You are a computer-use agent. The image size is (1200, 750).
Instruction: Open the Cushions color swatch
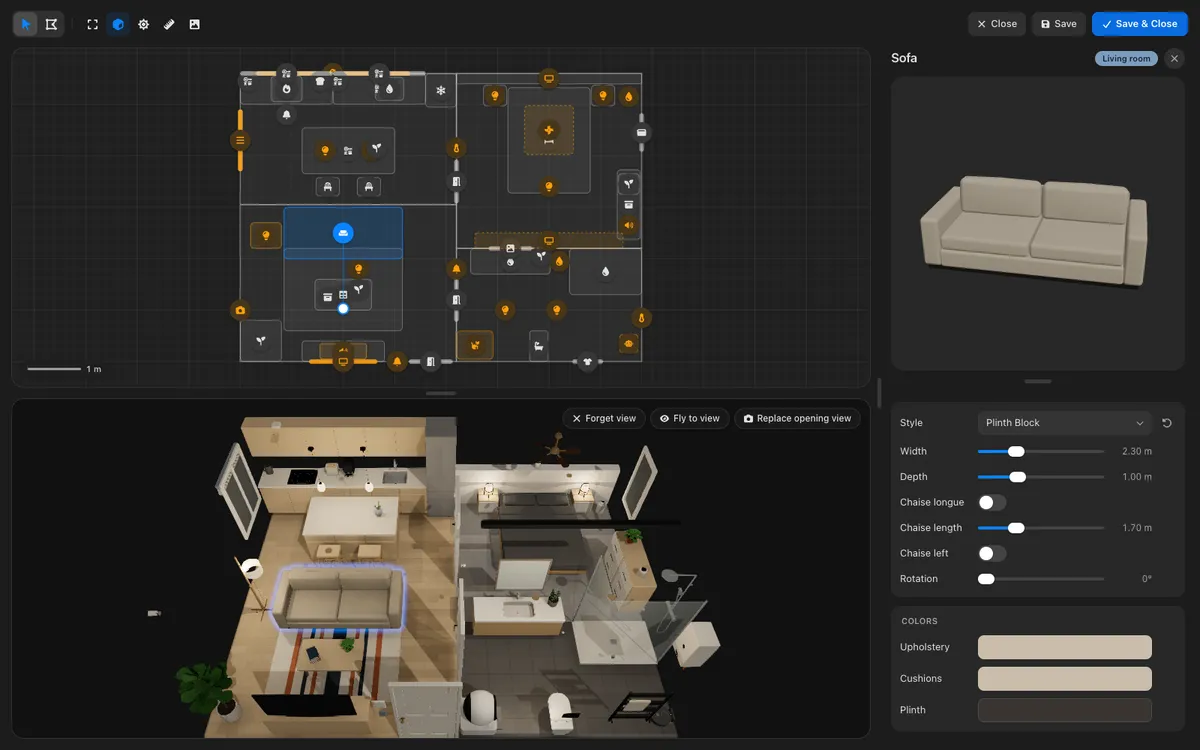[x=1065, y=678]
